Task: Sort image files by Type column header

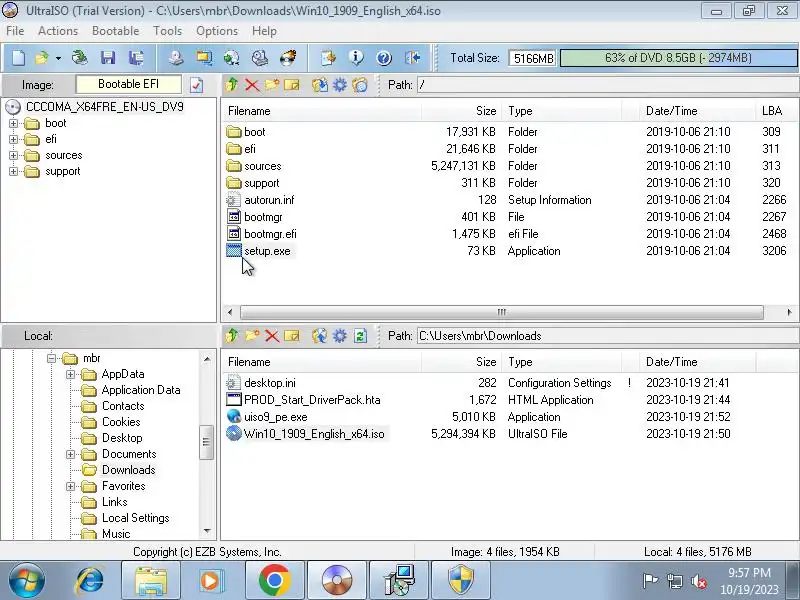Action: point(561,111)
